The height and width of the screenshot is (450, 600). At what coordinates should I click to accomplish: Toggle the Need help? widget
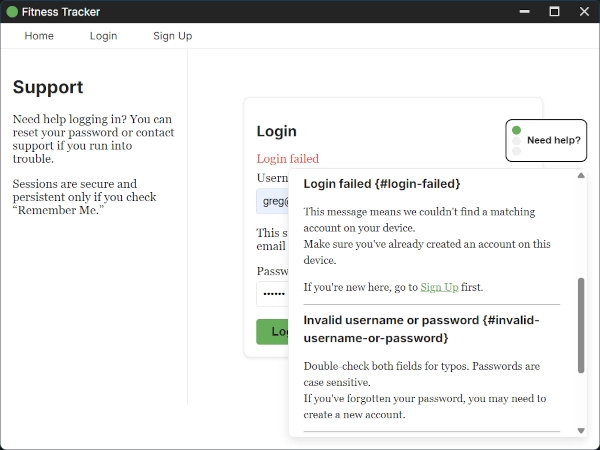coord(546,140)
